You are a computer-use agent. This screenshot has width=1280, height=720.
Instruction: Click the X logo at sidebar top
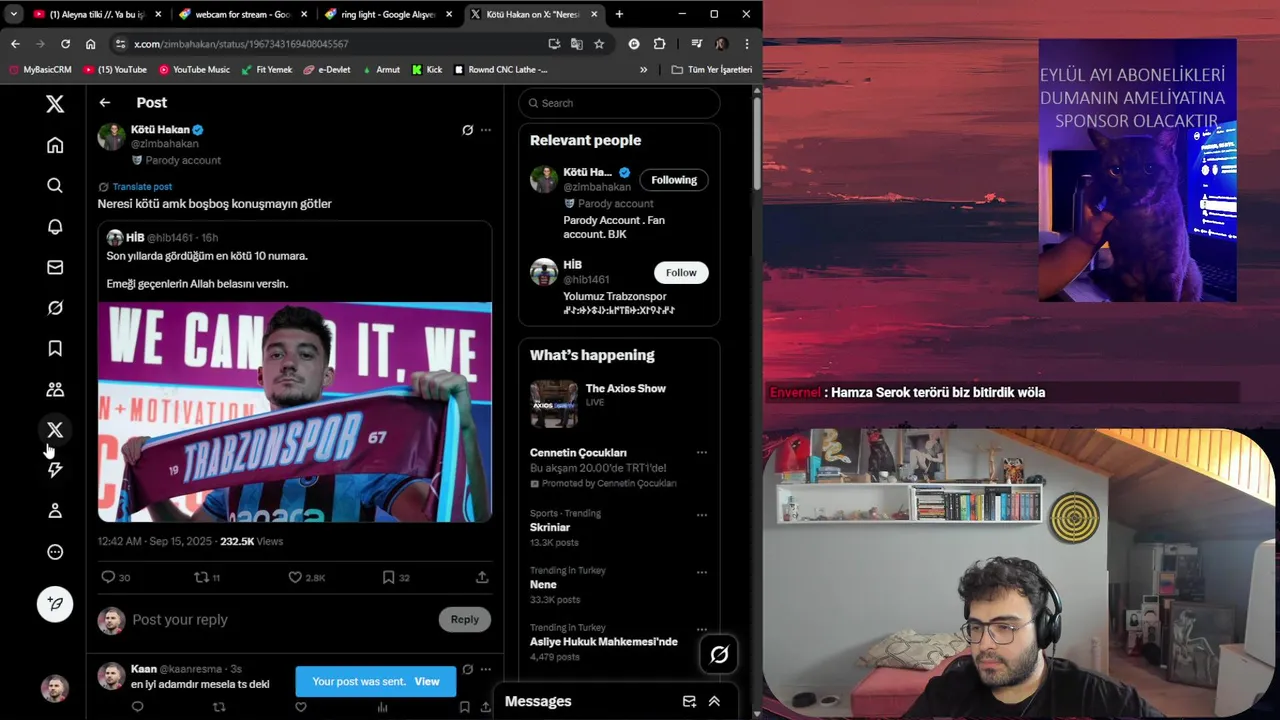coord(55,104)
